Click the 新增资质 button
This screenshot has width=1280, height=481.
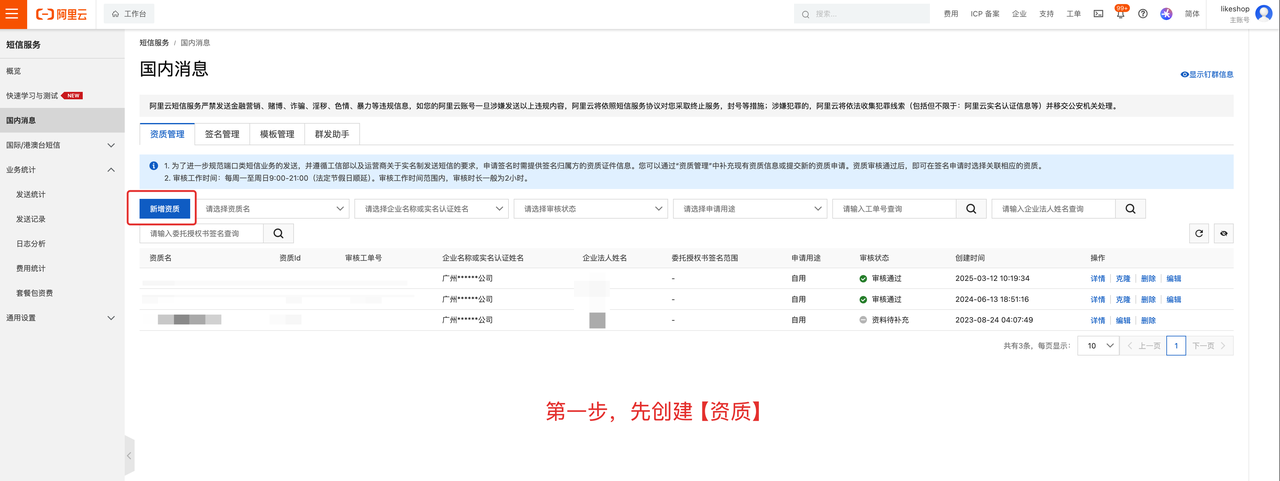pyautogui.click(x=165, y=208)
